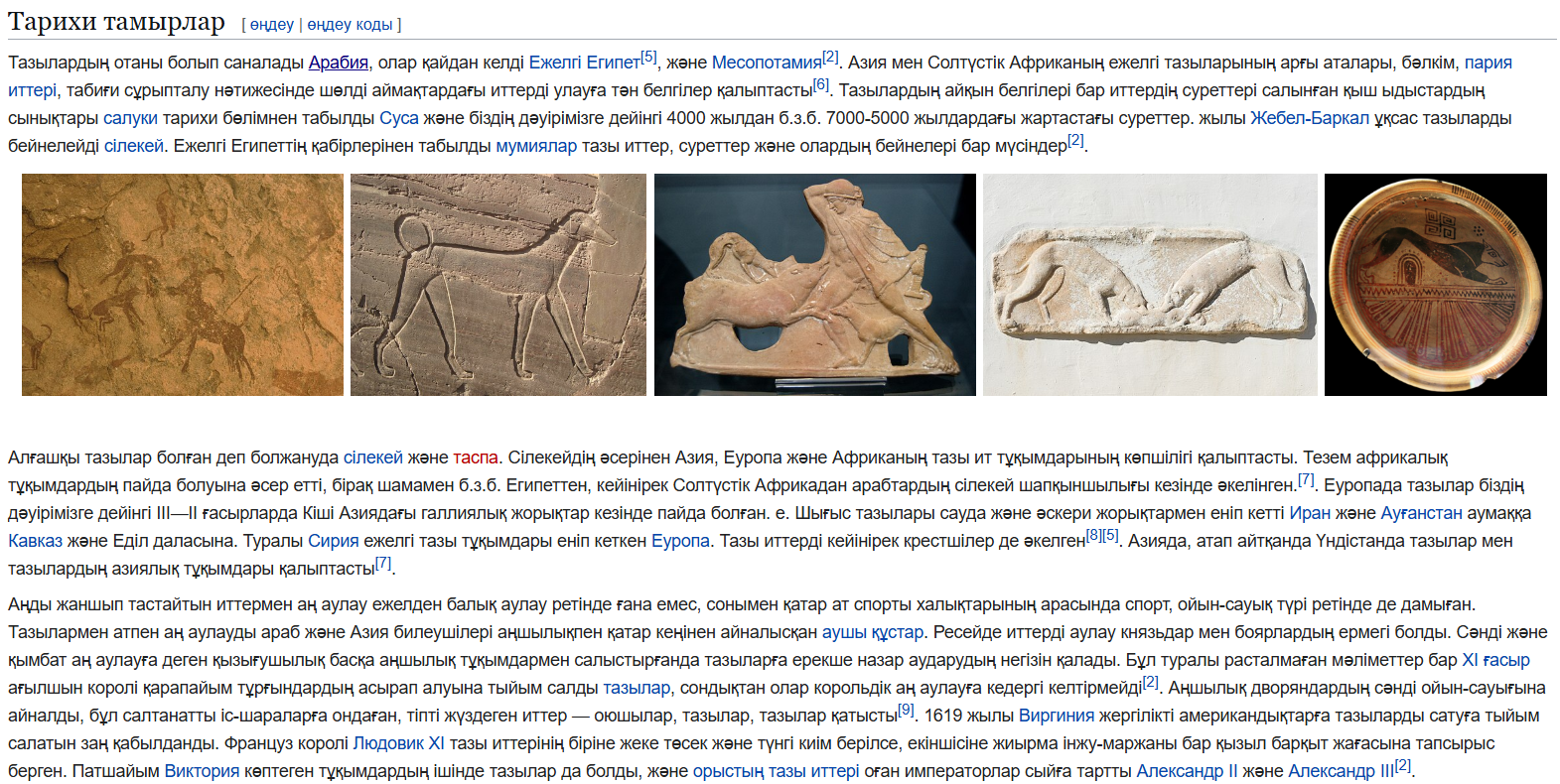This screenshot has width=1560, height=784.
Task: Follow the 'орыстың тазы иттері' link
Action: 777,771
